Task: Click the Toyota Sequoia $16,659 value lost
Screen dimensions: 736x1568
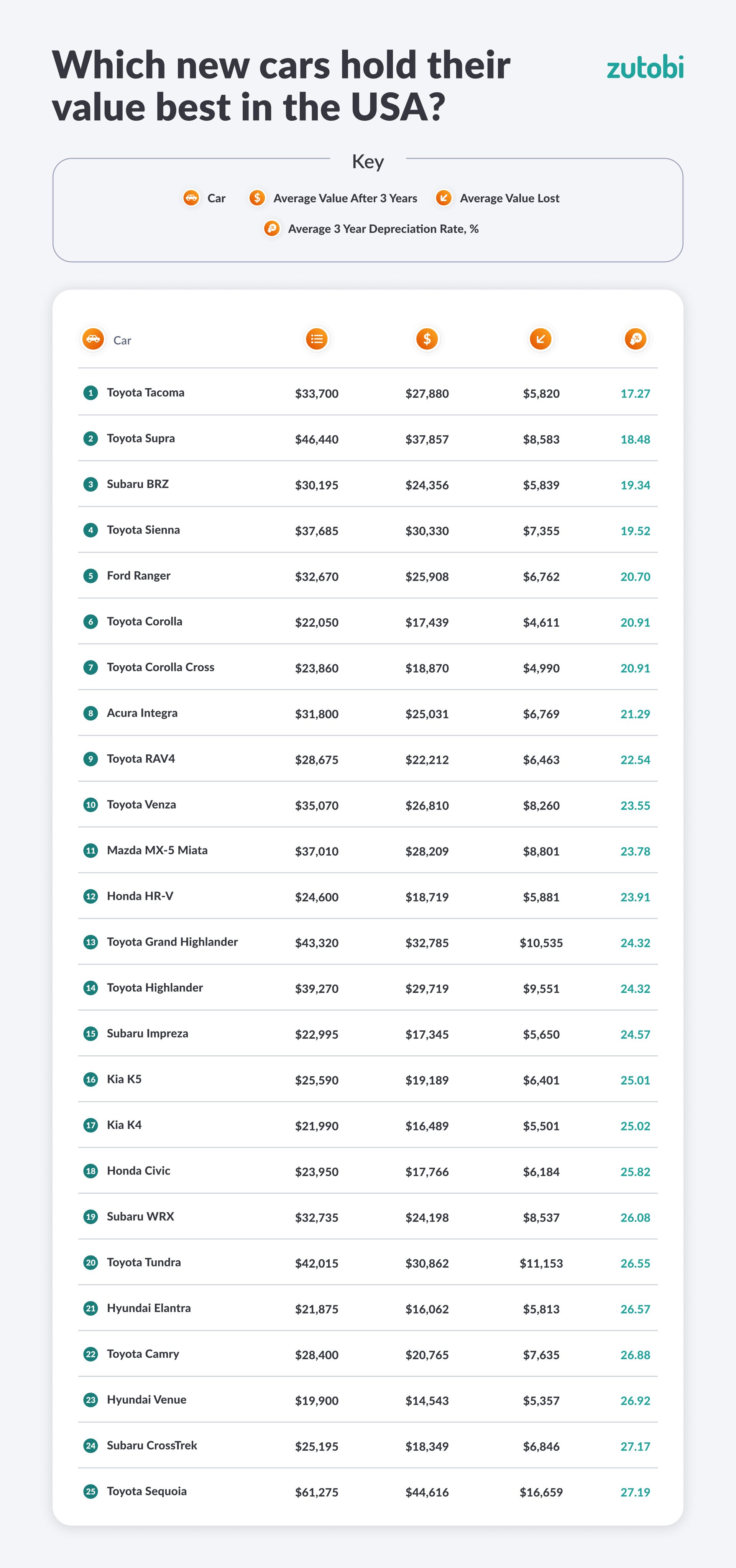Action: (x=541, y=1493)
